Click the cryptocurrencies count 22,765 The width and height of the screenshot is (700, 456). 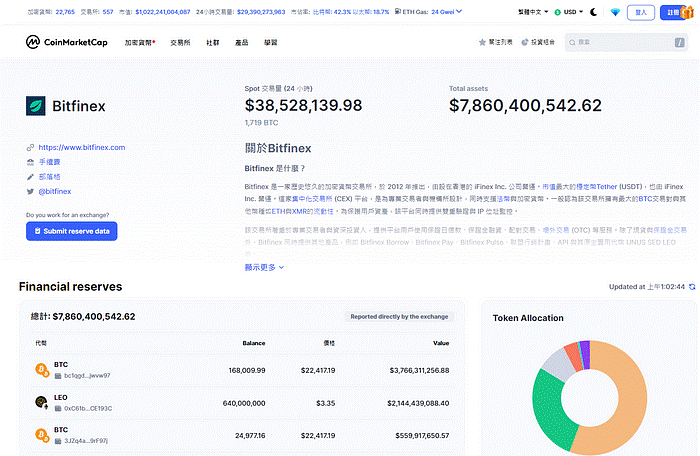[65, 12]
